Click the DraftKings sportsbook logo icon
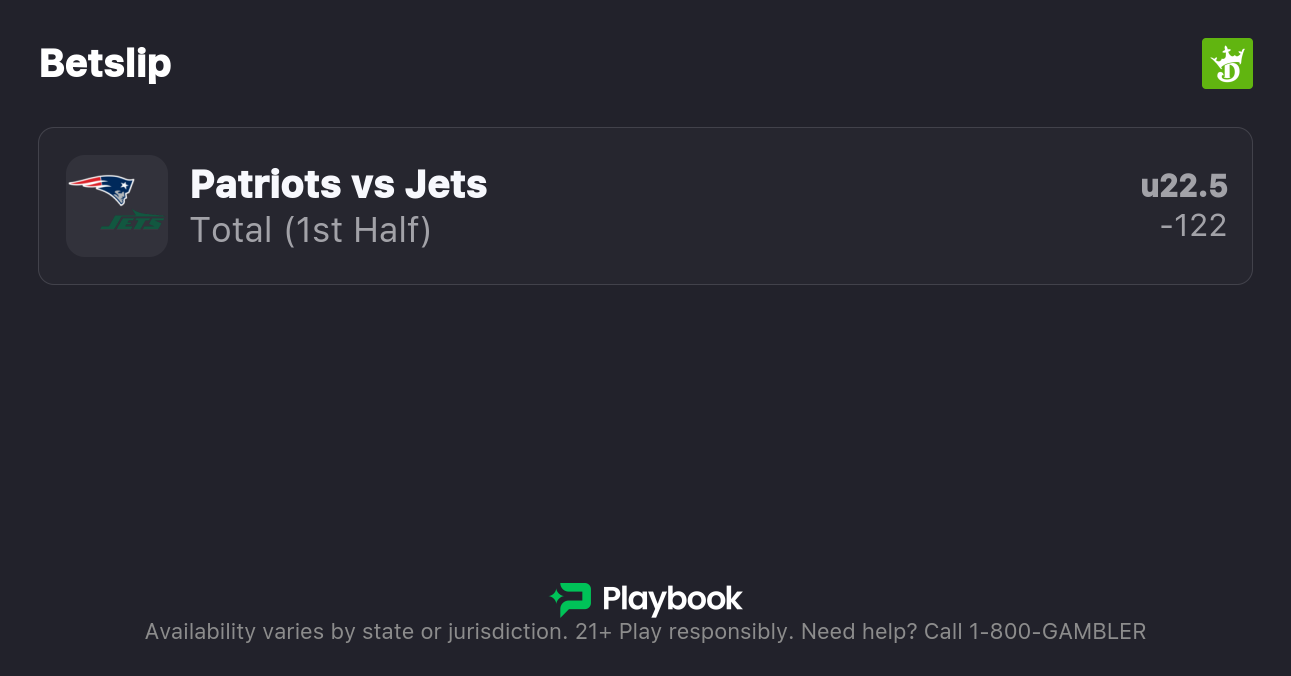The image size is (1291, 676). pos(1227,64)
